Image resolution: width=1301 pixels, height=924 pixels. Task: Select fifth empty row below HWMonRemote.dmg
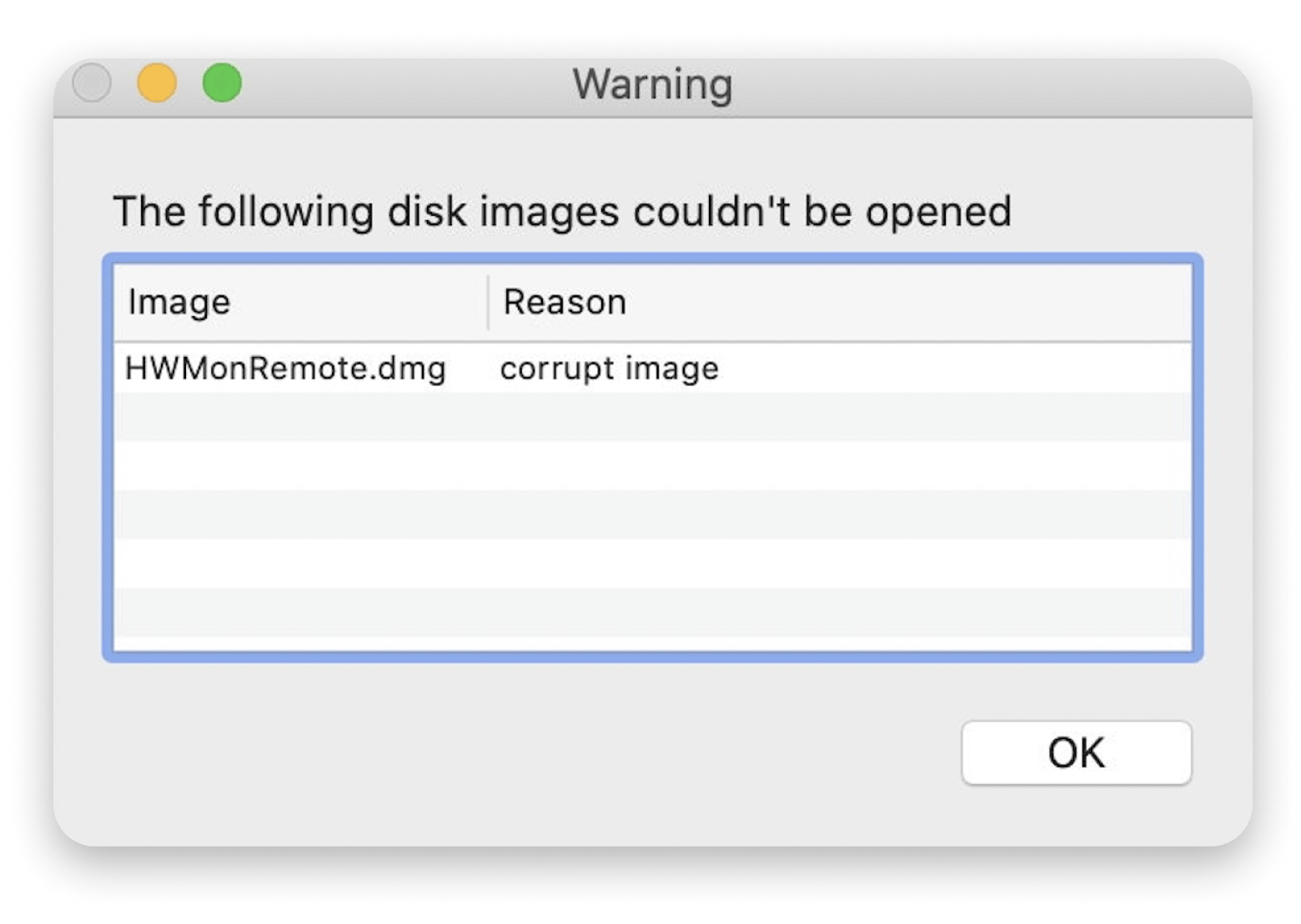coord(652,612)
